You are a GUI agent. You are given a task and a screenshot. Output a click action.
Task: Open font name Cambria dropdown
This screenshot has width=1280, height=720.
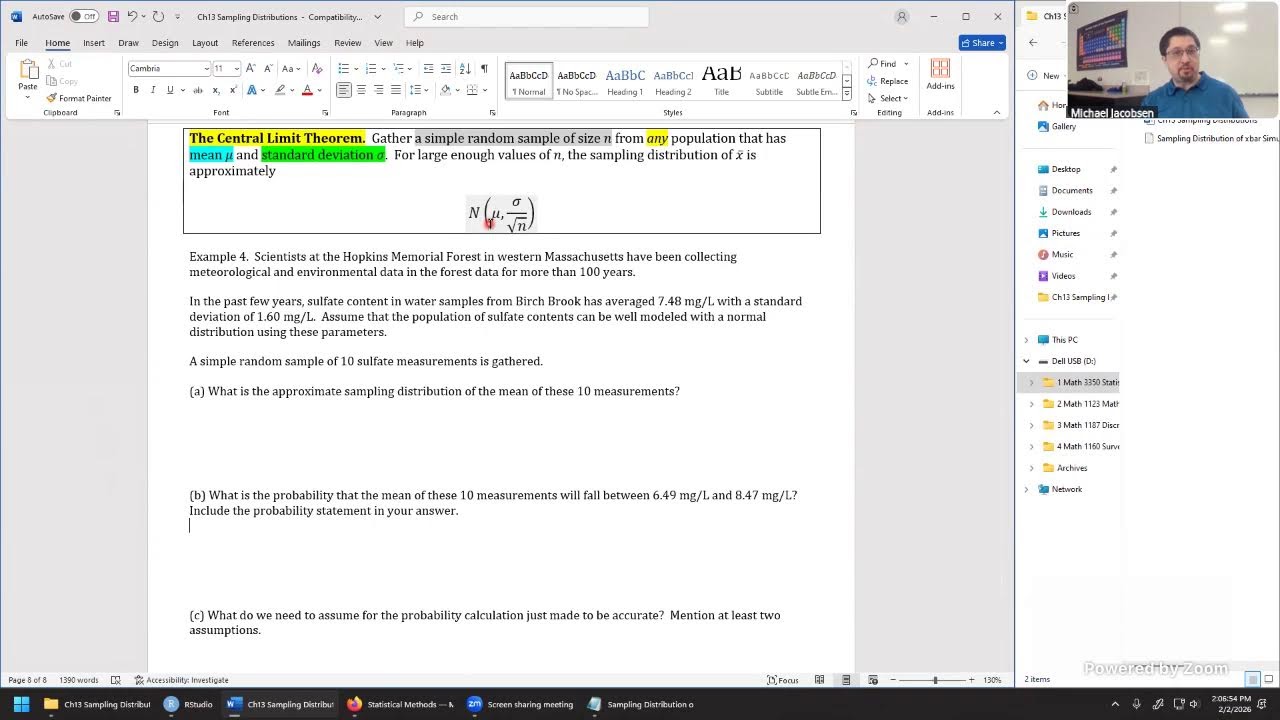207,68
